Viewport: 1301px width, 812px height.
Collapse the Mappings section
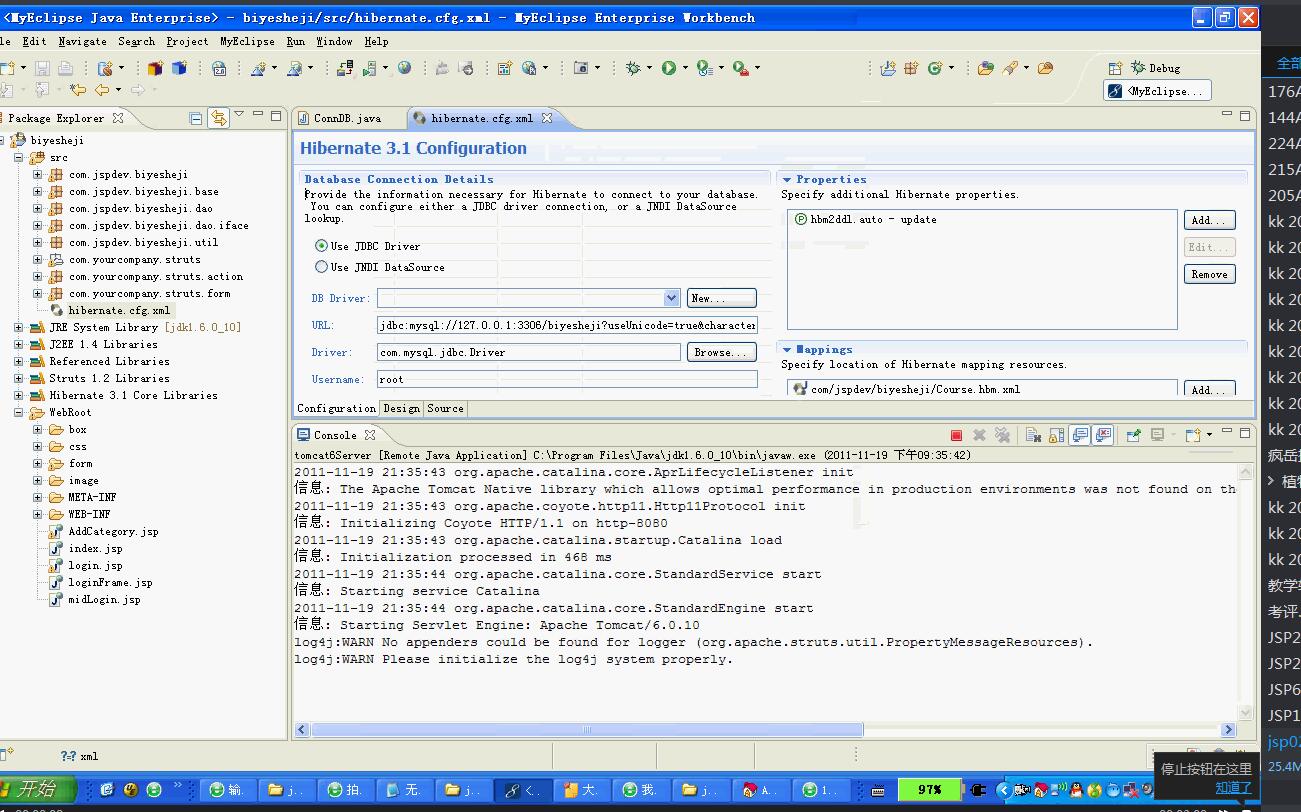pyautogui.click(x=786, y=350)
